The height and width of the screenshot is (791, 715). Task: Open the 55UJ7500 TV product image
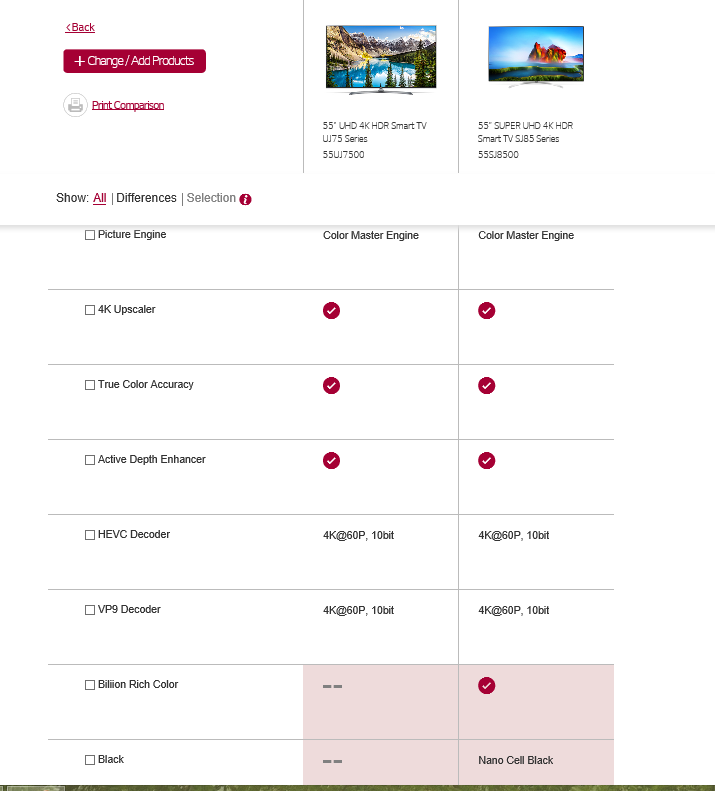368,60
